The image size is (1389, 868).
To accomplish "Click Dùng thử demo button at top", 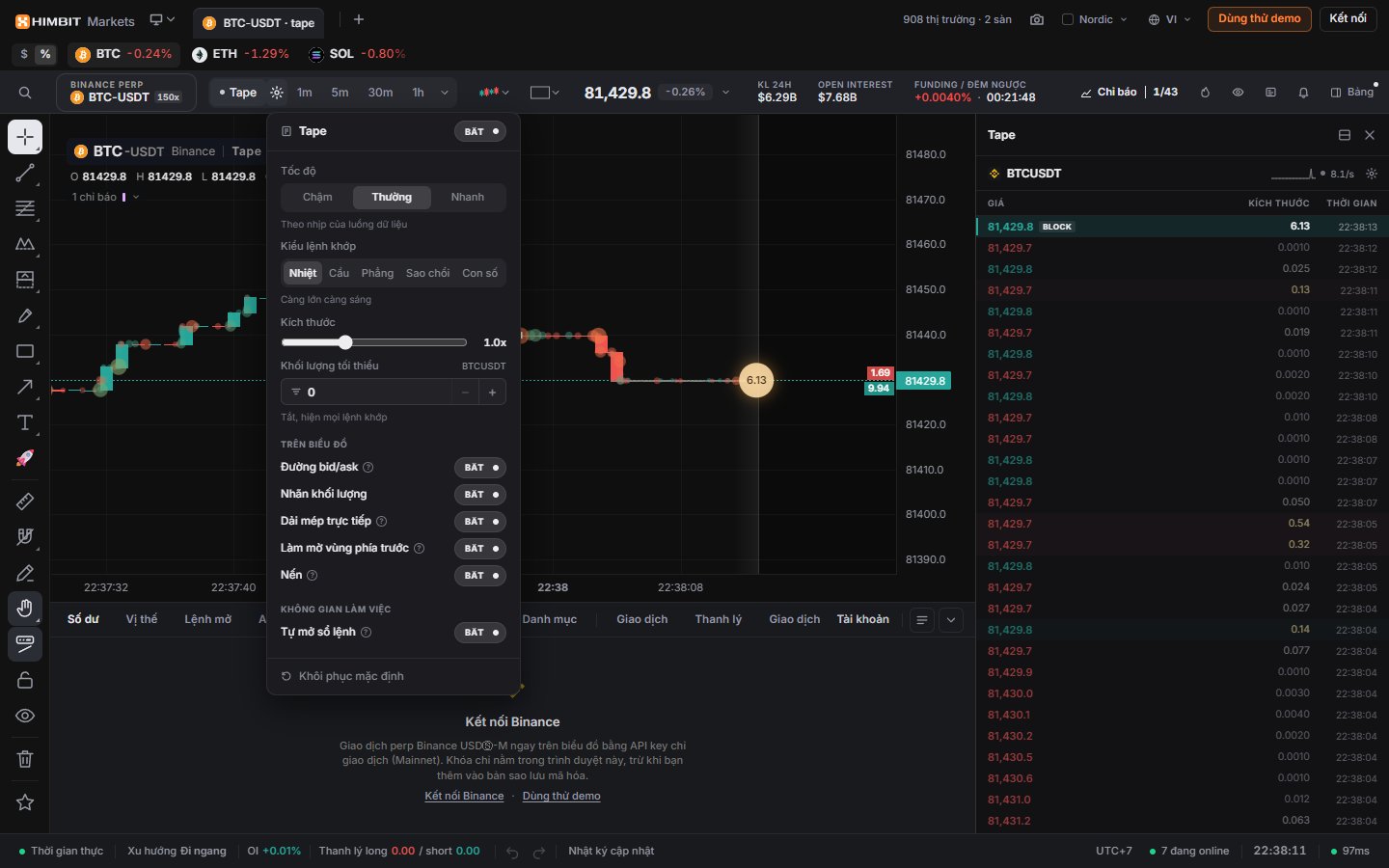I will (1259, 18).
